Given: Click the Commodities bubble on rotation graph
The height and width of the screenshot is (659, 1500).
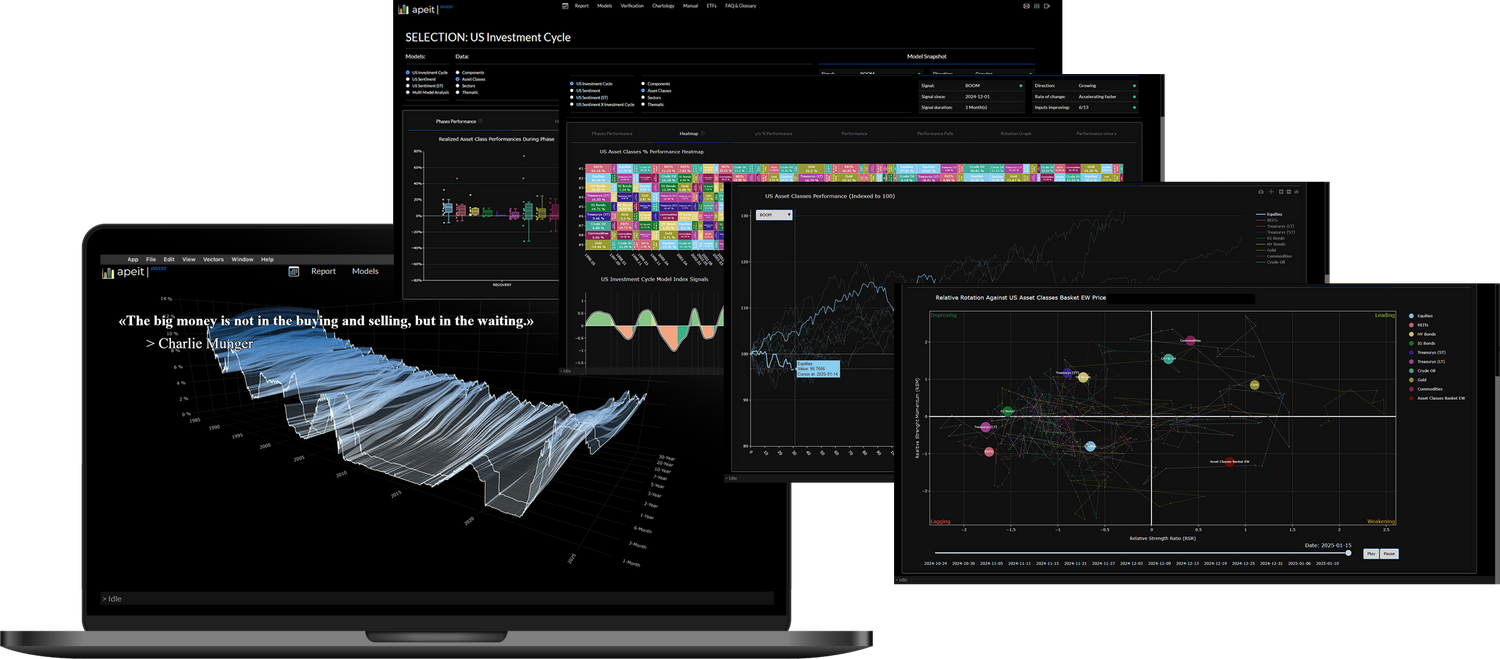Looking at the screenshot, I should coord(1190,342).
